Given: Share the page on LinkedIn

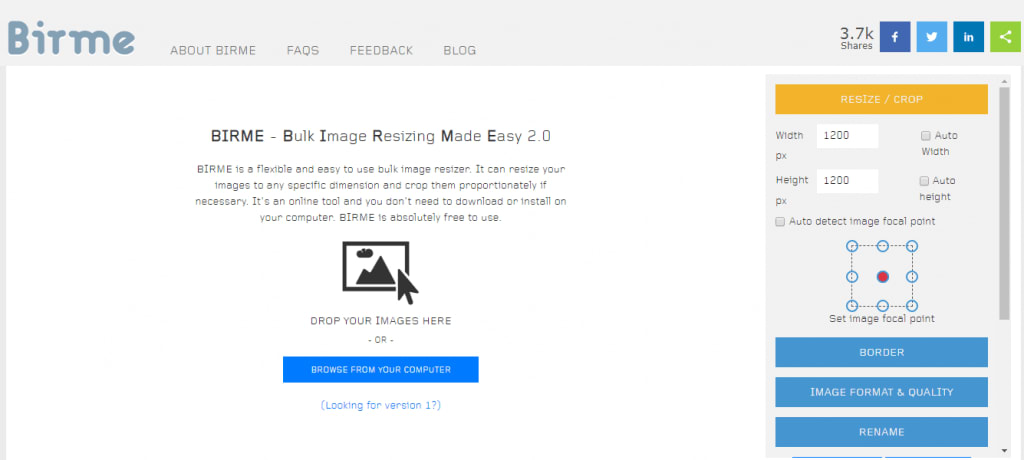Looking at the screenshot, I should point(968,37).
